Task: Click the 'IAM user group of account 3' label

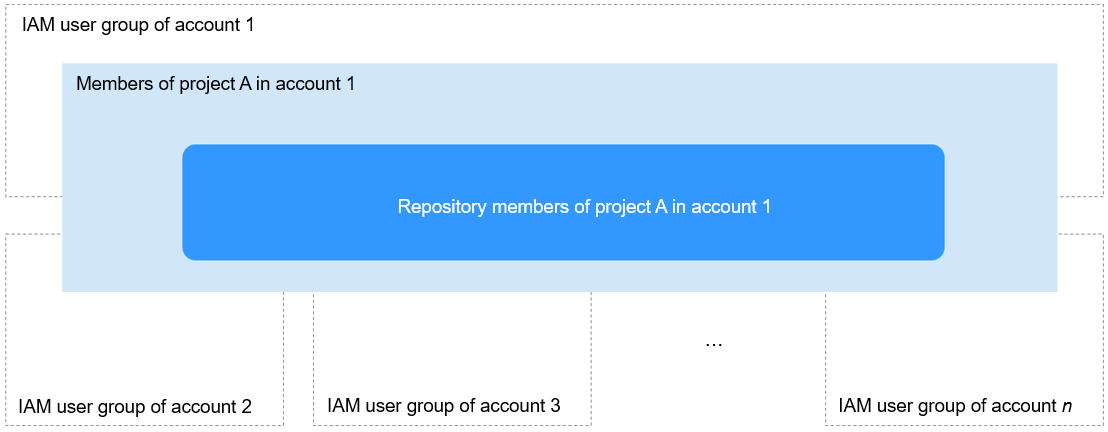Action: pos(444,406)
